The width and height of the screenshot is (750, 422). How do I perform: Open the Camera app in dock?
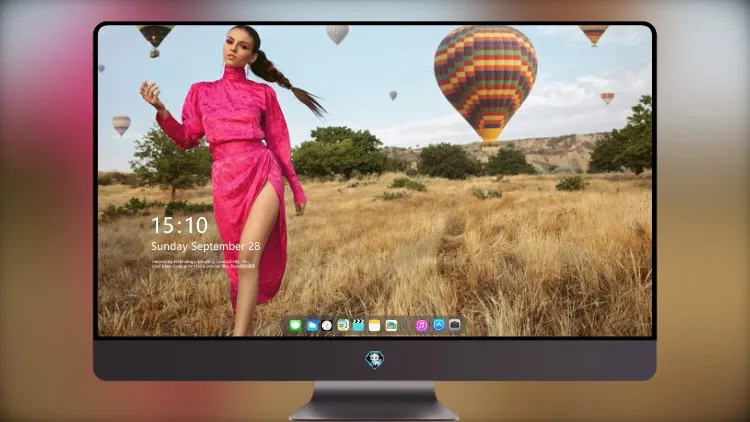tap(454, 325)
